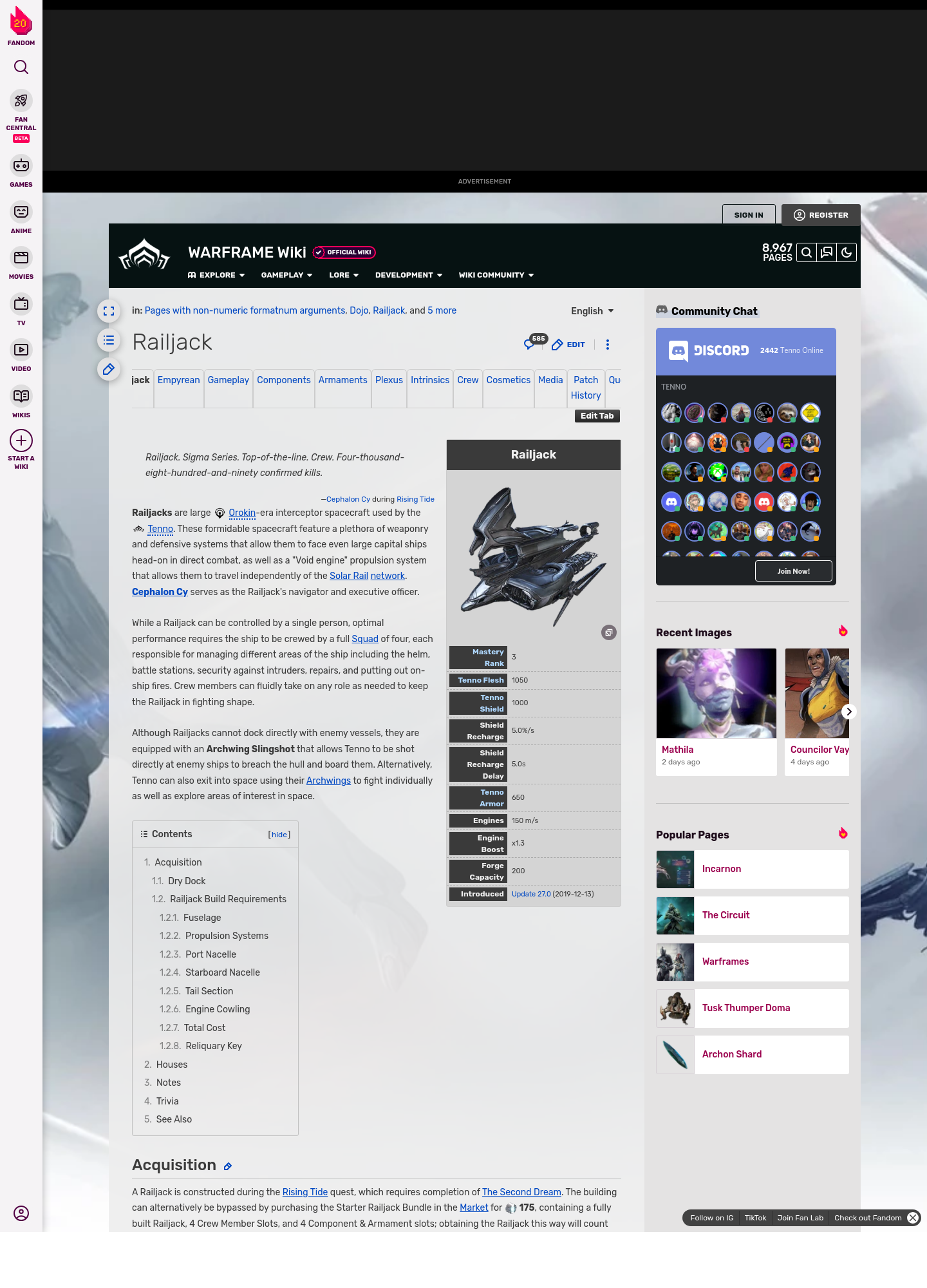
Task: Open Fan Central rocket icon
Action: coord(21,101)
